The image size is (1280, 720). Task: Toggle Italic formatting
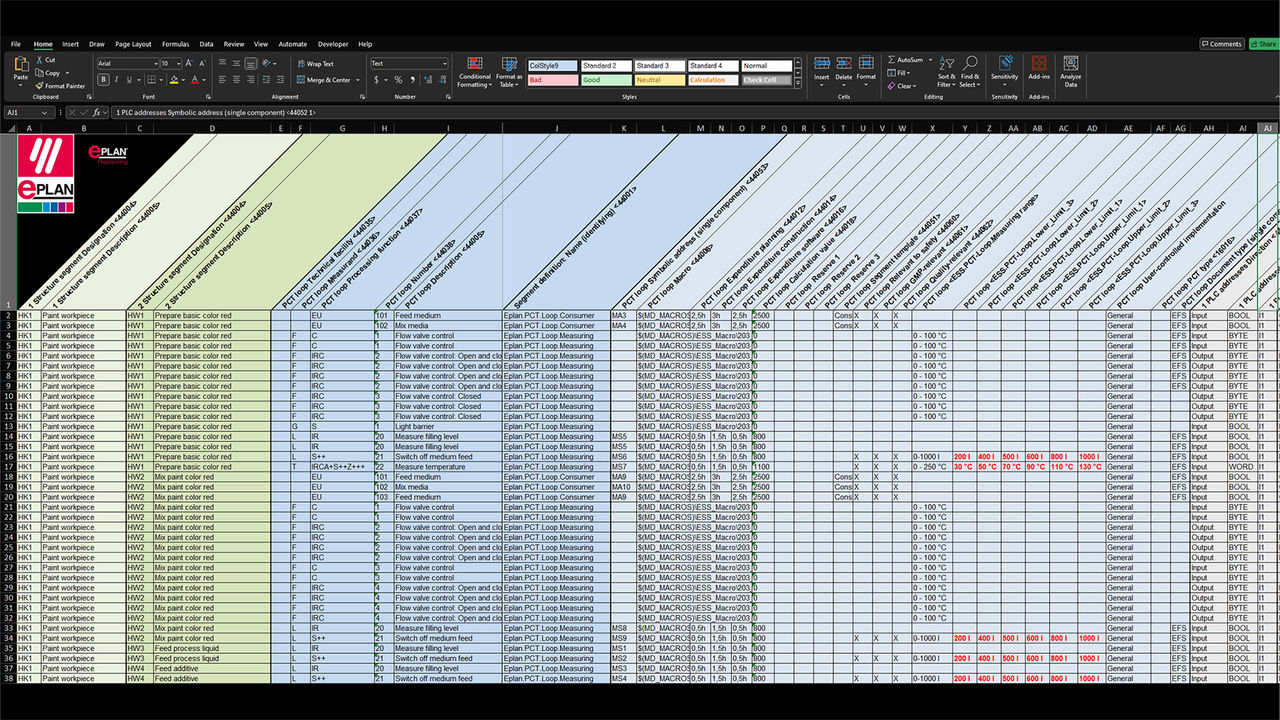click(x=115, y=78)
